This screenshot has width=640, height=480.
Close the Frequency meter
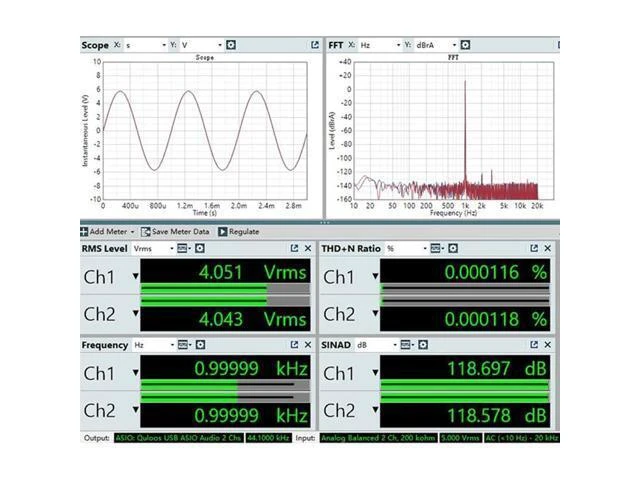[x=308, y=345]
